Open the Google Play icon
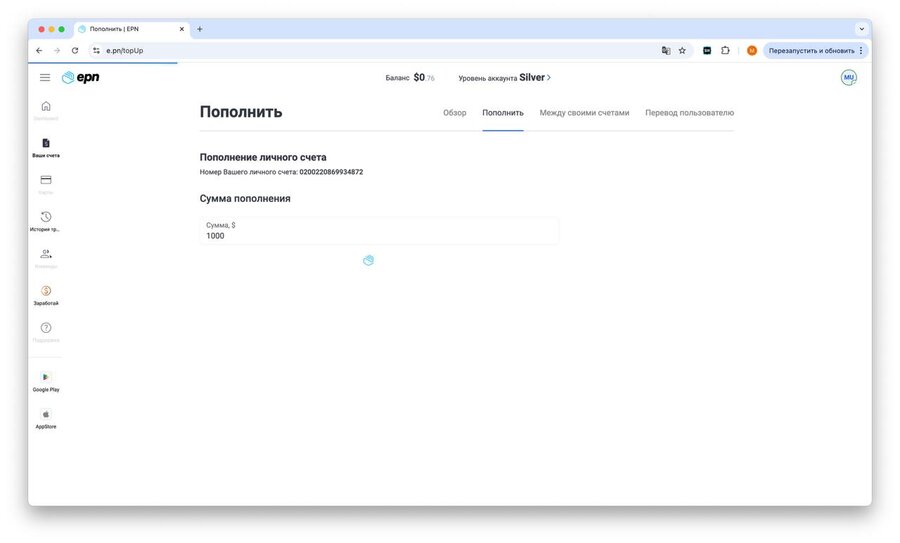 pyautogui.click(x=46, y=377)
